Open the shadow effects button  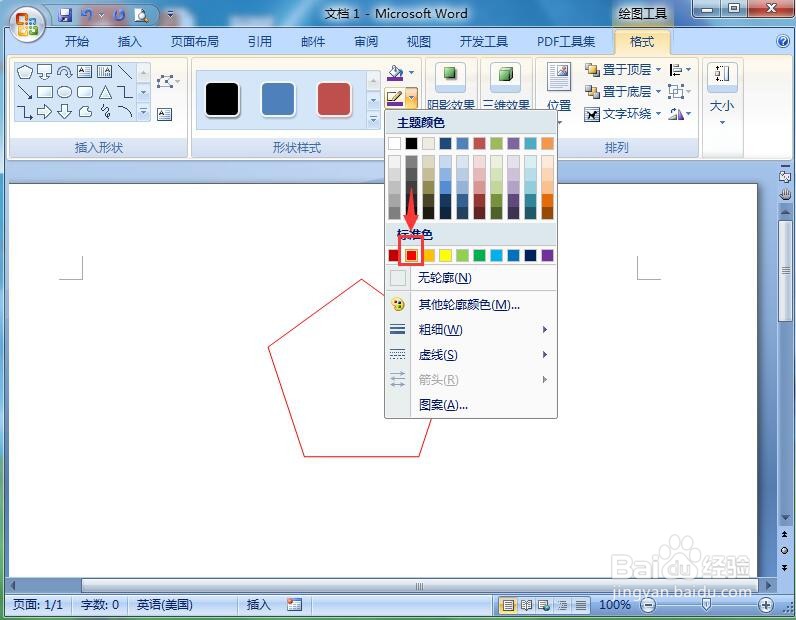[x=451, y=86]
